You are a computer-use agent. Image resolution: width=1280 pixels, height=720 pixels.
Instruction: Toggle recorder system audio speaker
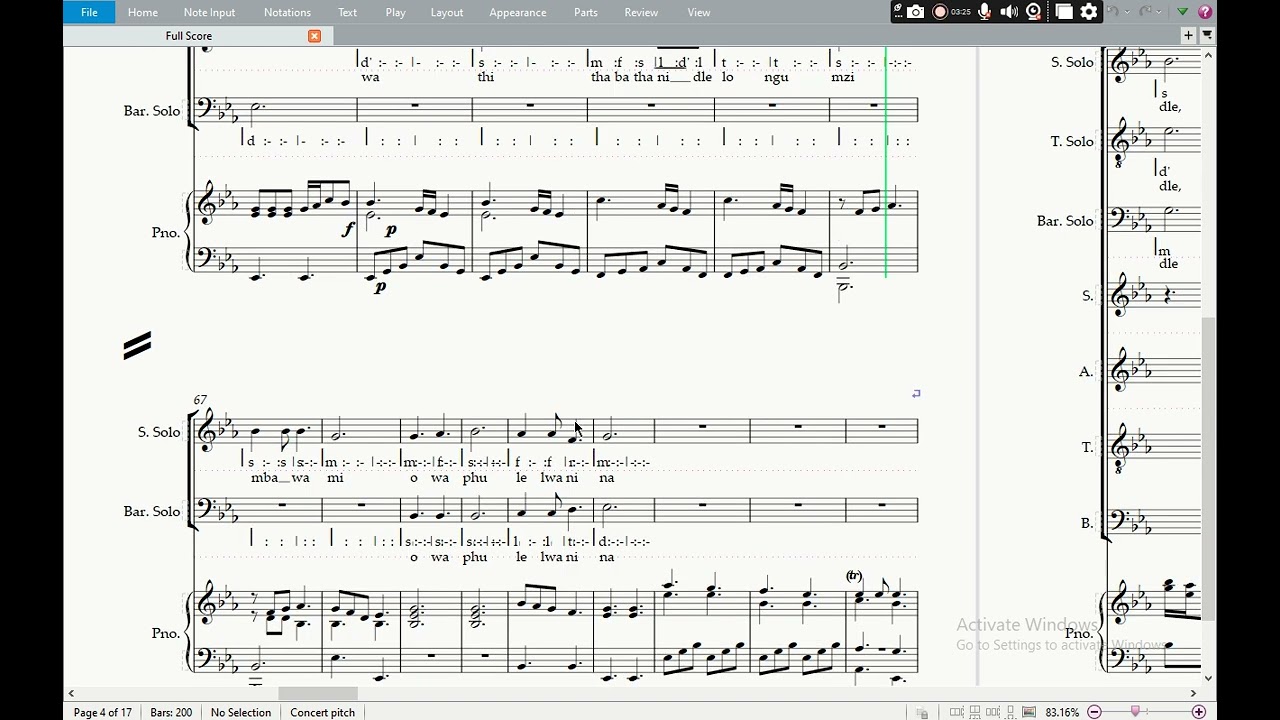coord(1009,12)
